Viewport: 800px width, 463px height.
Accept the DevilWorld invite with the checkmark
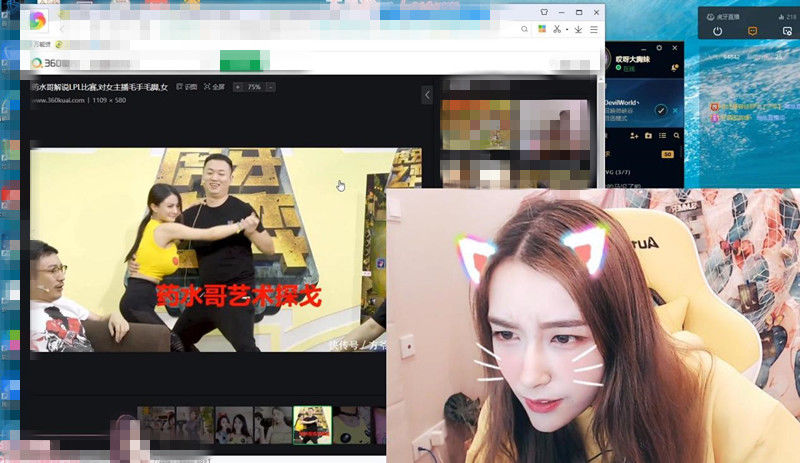click(661, 110)
